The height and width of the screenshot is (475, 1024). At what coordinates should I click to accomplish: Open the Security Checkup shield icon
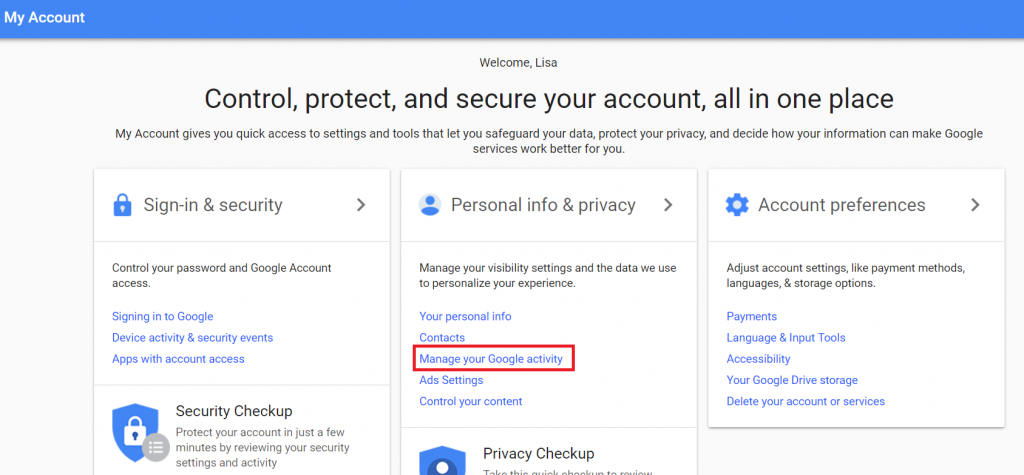(x=136, y=433)
